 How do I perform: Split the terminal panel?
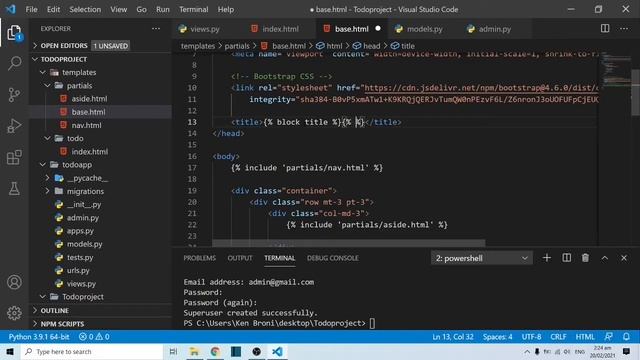[x=567, y=258]
